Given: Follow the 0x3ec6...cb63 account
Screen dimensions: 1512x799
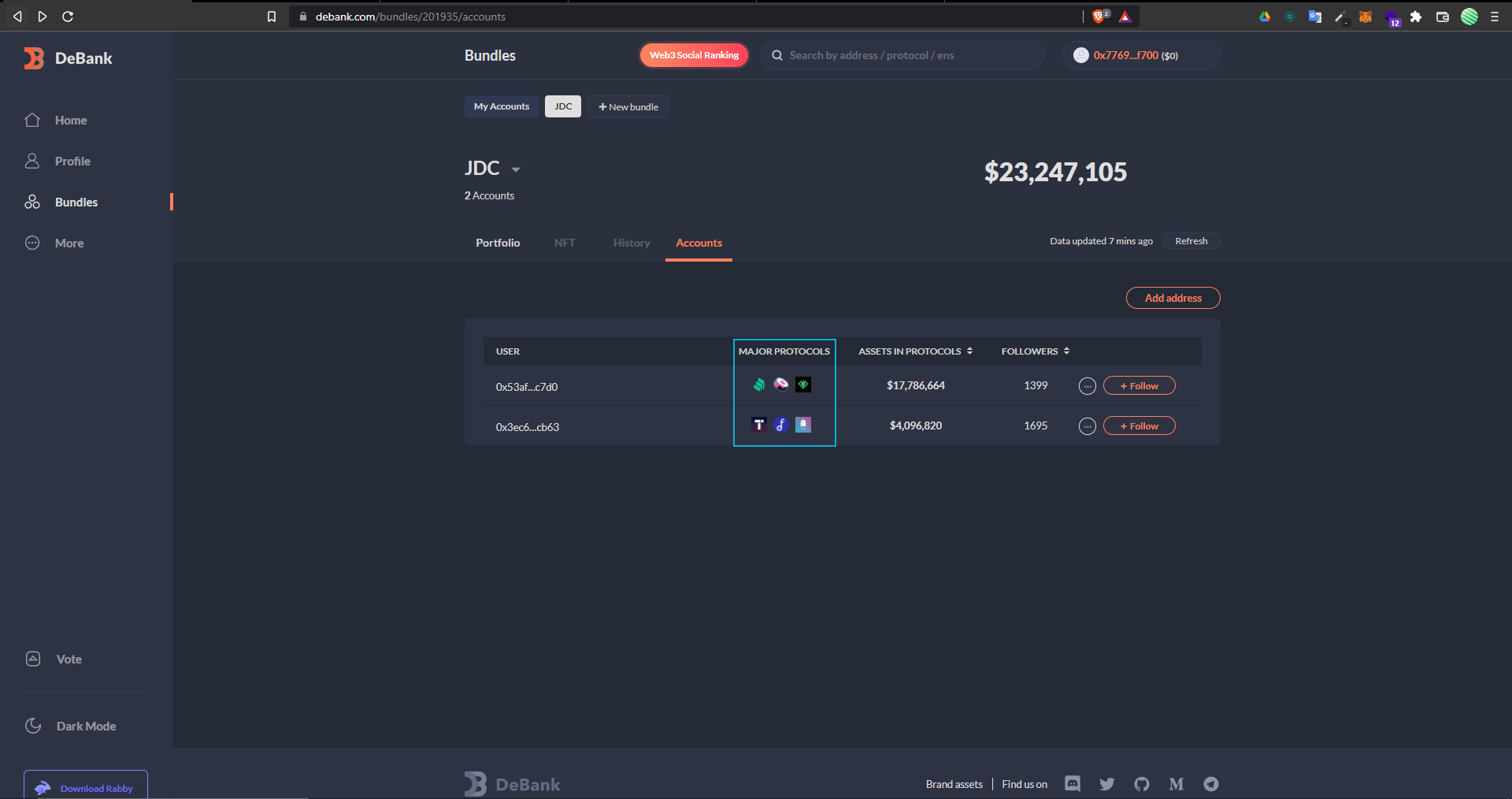Looking at the screenshot, I should (1139, 426).
